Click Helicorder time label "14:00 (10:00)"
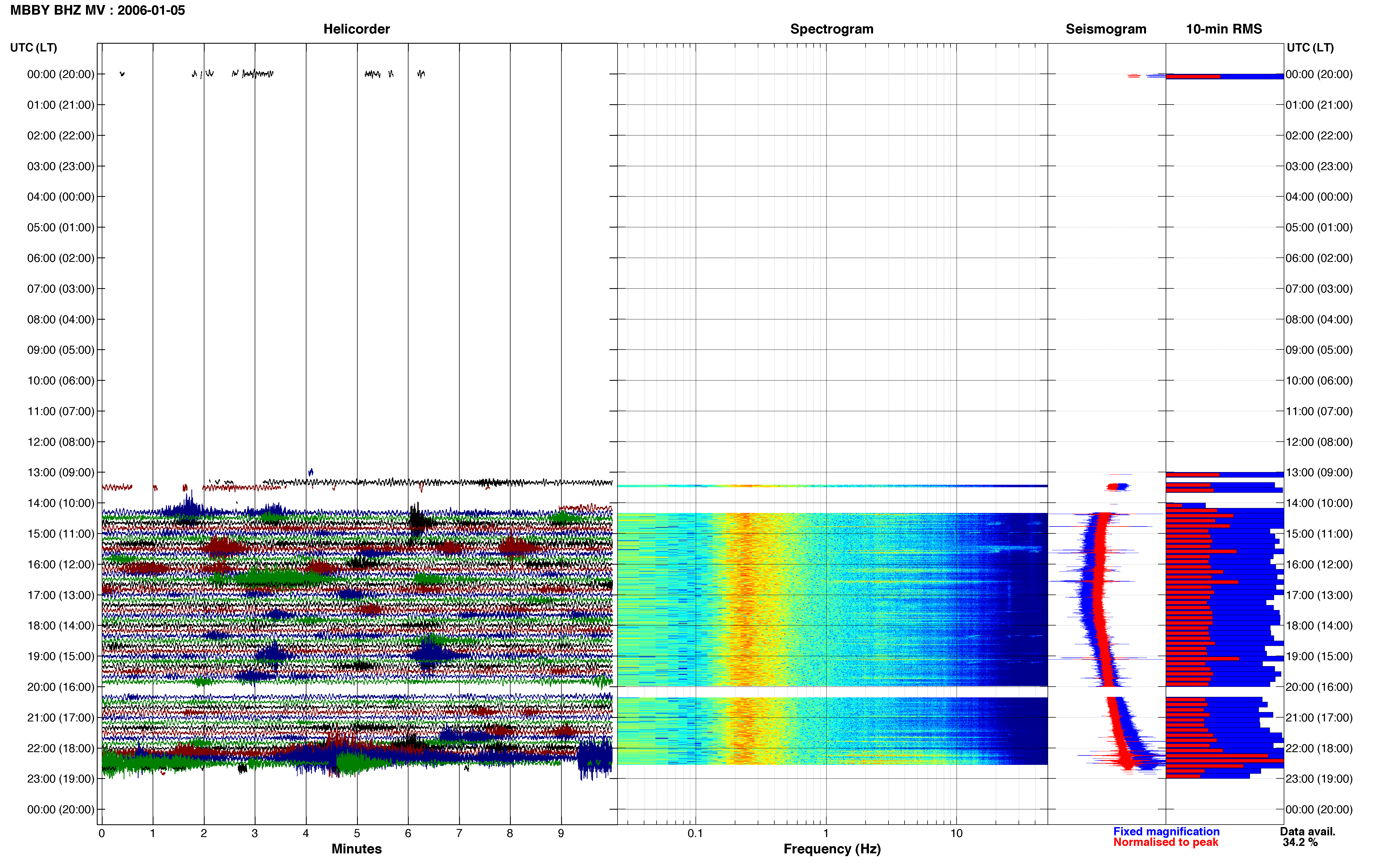 pos(61,504)
